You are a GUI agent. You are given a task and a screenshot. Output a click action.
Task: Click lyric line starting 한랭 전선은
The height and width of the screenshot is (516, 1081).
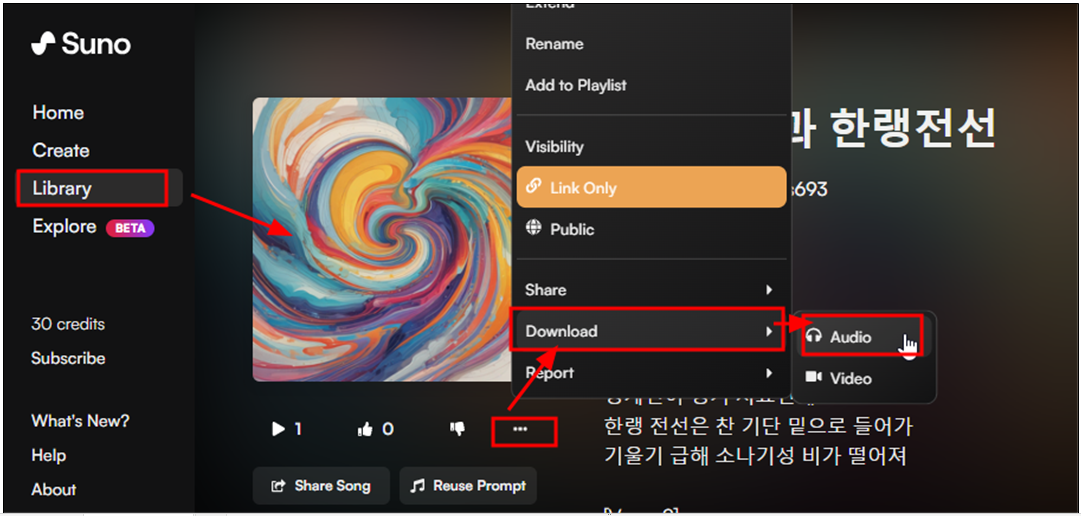[758, 426]
